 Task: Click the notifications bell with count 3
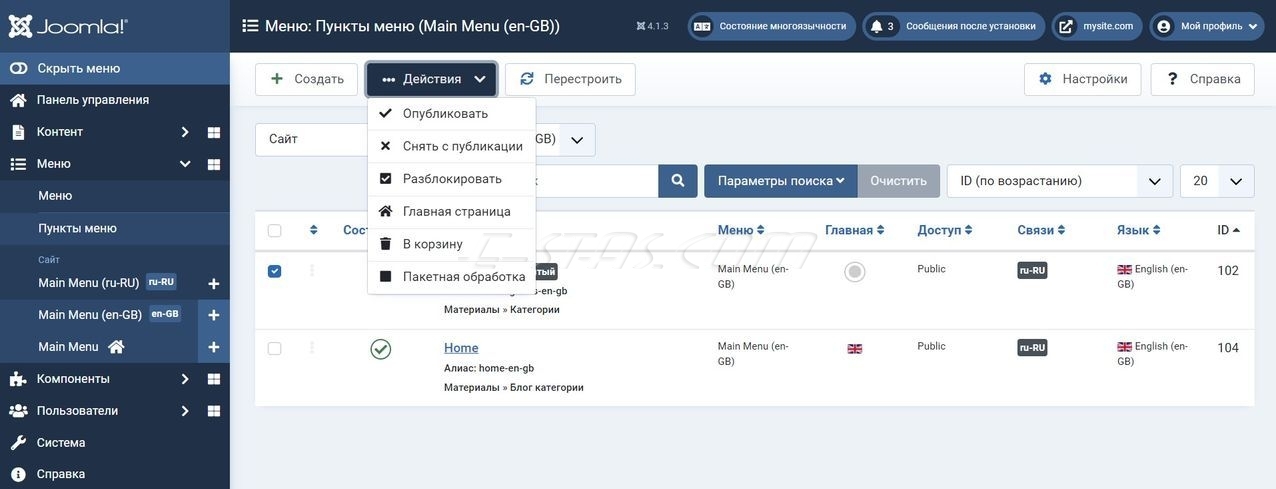tap(880, 26)
